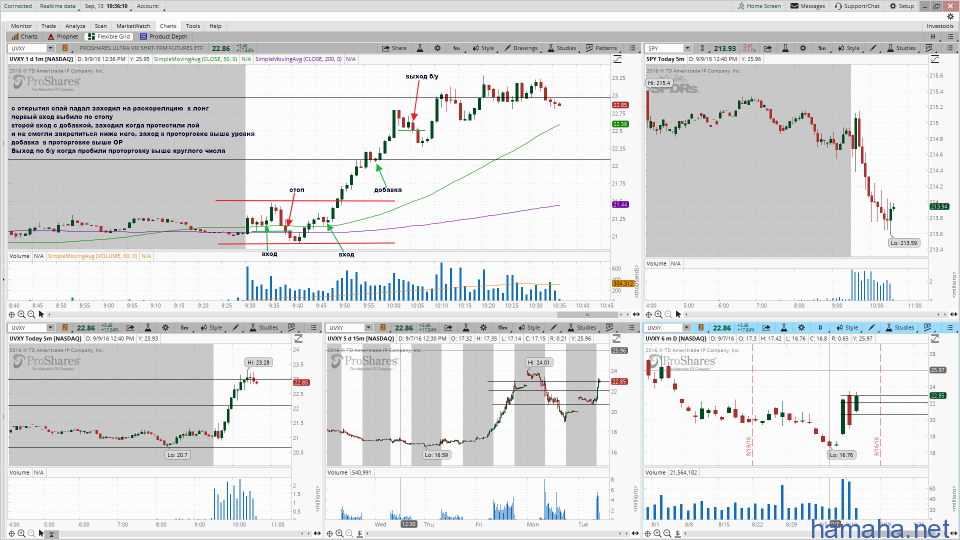The height and width of the screenshot is (540, 960).
Task: Open chart settings gear in UVXY 5d 15m chart
Action: point(483,328)
